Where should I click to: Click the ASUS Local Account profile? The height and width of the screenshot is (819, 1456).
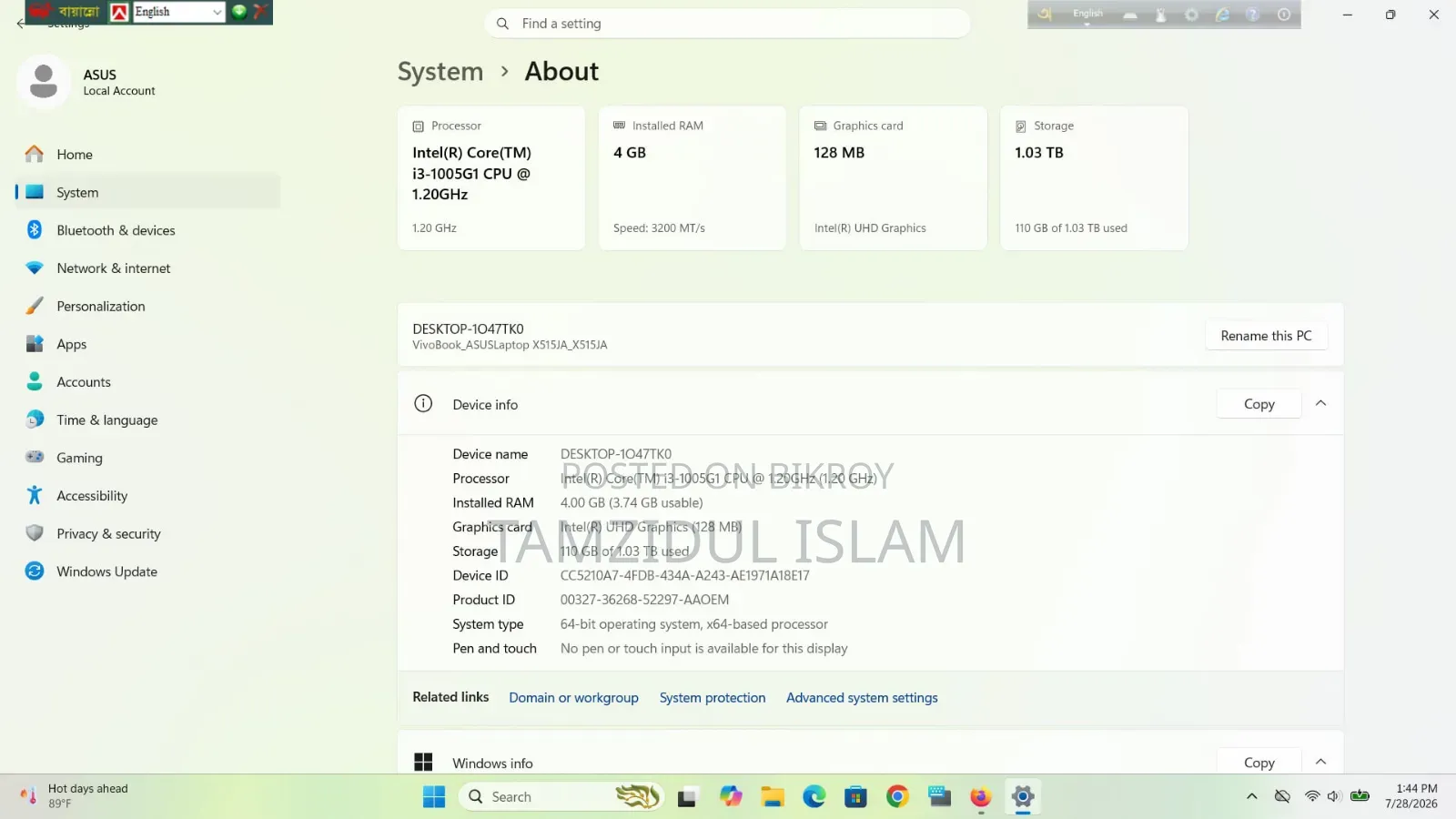coord(87,82)
